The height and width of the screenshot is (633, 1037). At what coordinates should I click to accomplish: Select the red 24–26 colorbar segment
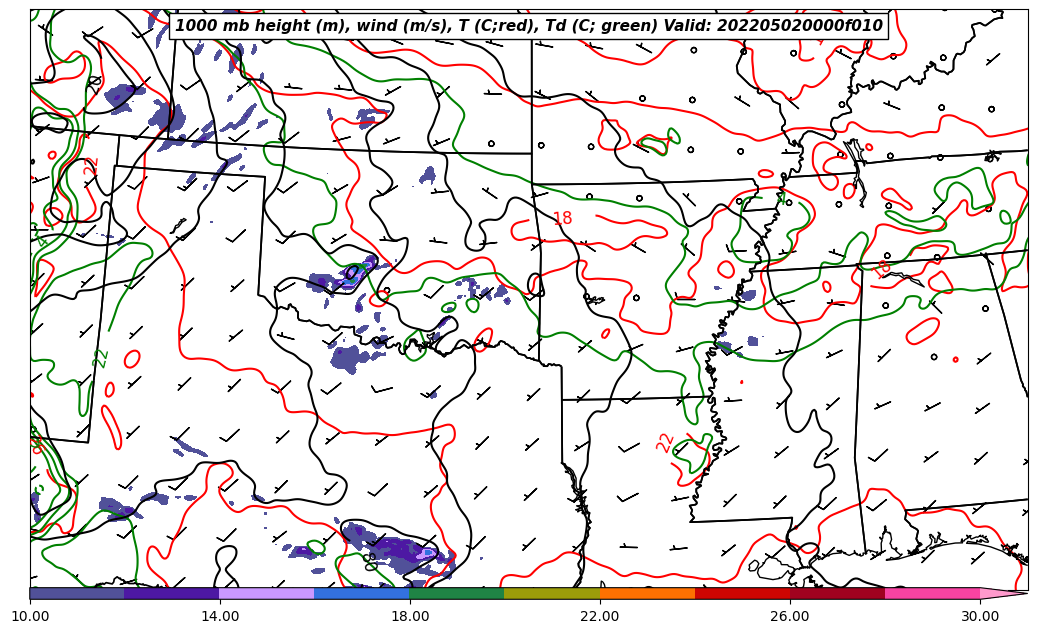pyautogui.click(x=742, y=593)
